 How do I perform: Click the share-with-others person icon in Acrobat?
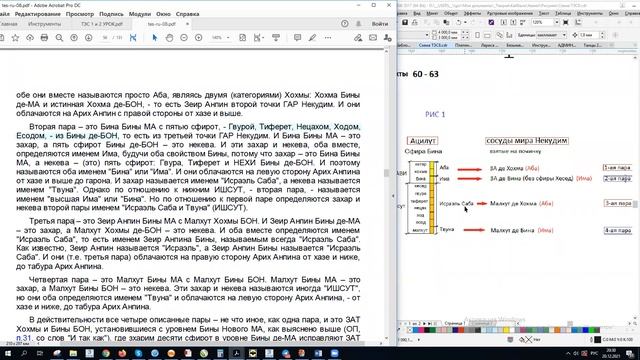387,38
